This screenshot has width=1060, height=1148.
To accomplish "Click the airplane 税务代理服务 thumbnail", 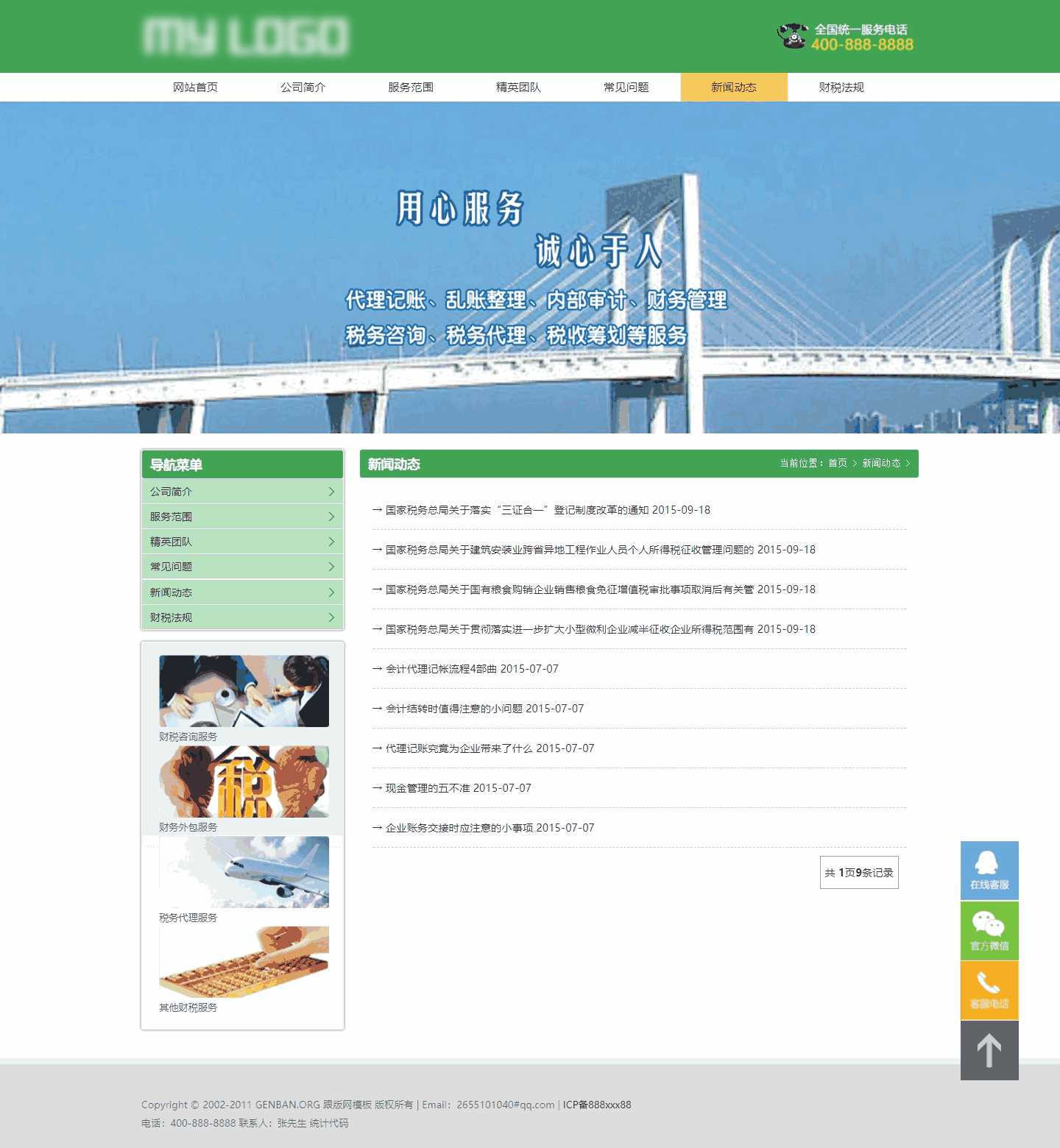I will pos(244,872).
